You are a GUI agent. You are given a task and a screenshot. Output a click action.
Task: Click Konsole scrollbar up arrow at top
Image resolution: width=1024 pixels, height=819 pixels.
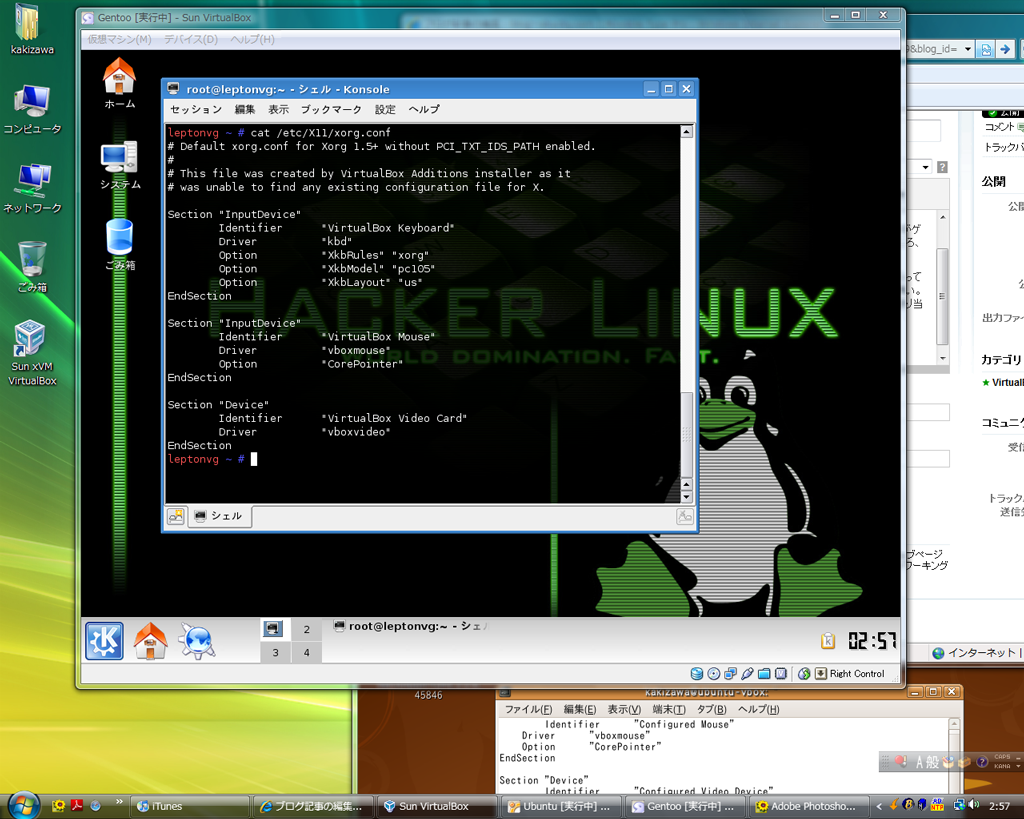686,131
